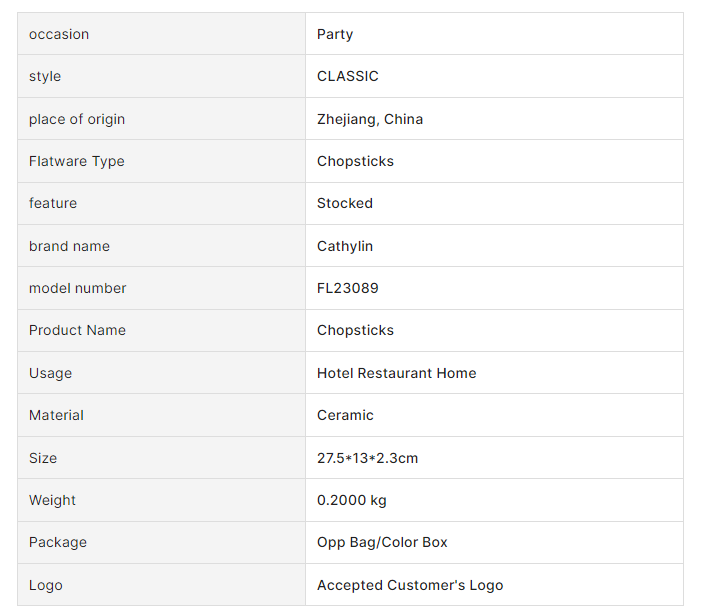
Task: Click the 'Weight' row label
Action: [52, 500]
